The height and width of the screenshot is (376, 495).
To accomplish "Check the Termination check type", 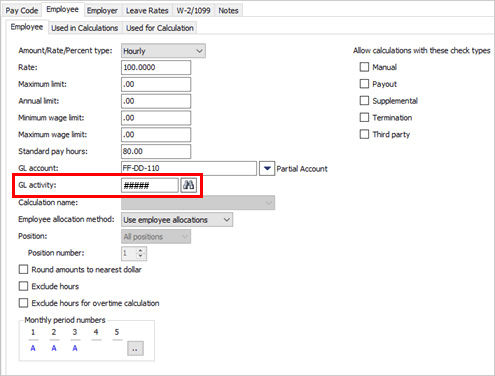I will tap(364, 117).
